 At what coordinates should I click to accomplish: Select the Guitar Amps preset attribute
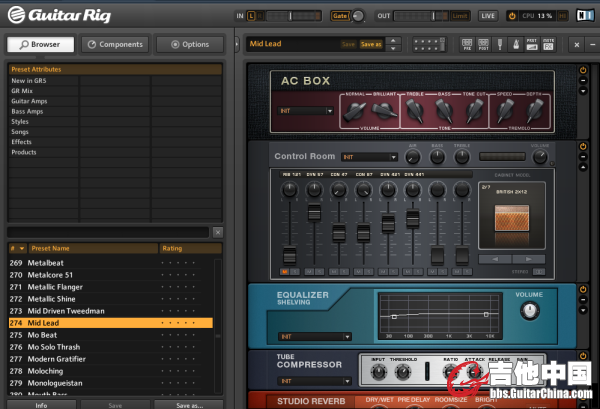pyautogui.click(x=29, y=101)
